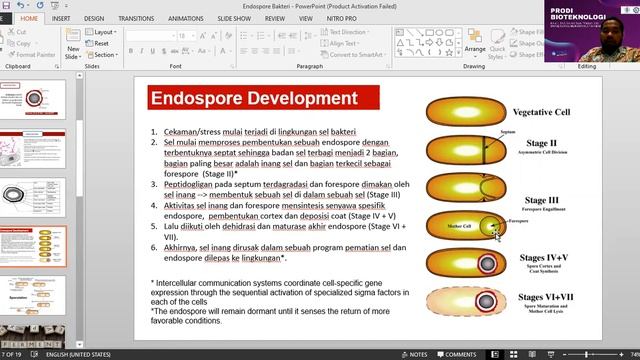Toggle text Shadow formatting
This screenshot has height=360, width=640.
(164, 51)
